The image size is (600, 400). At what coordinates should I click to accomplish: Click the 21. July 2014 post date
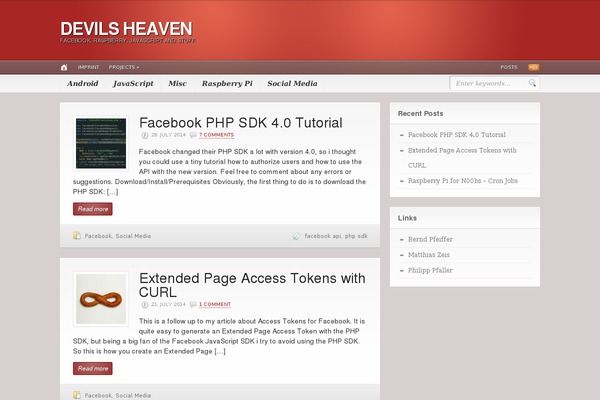click(168, 304)
